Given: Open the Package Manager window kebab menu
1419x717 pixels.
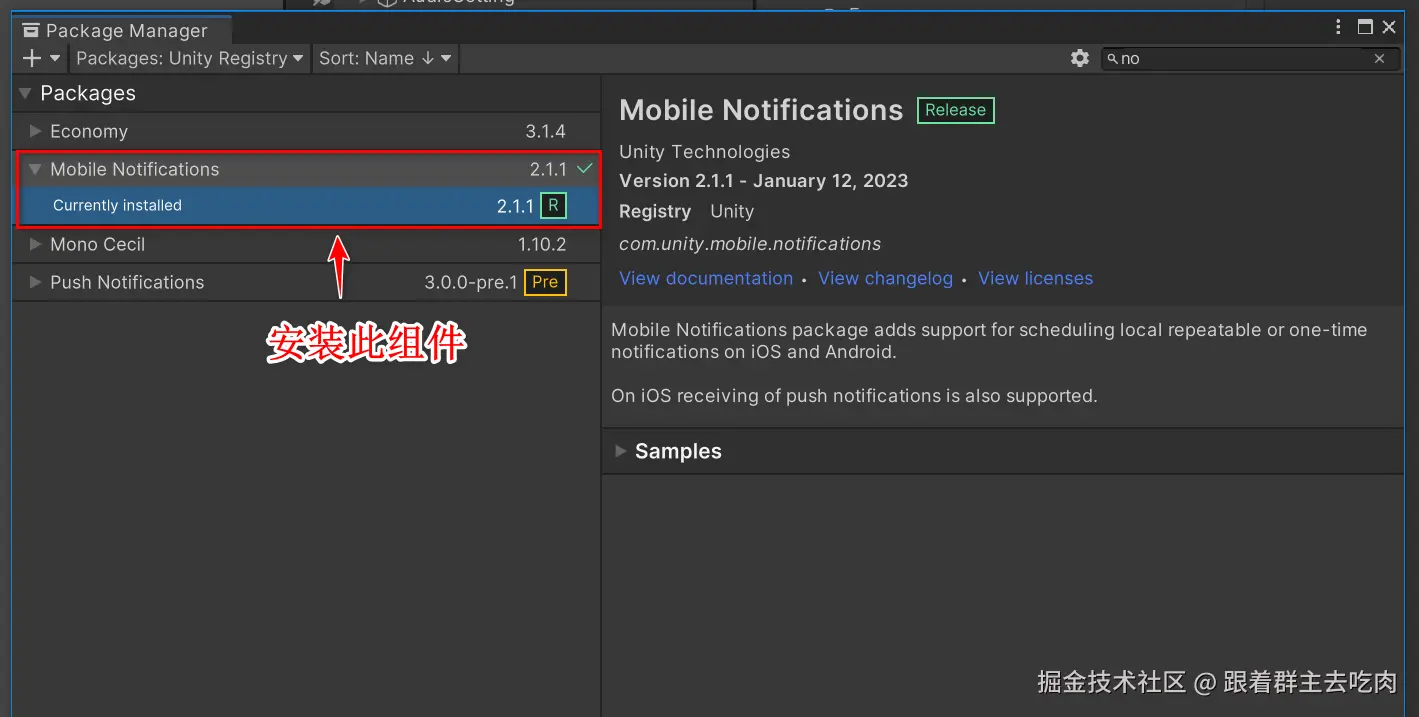Looking at the screenshot, I should pyautogui.click(x=1340, y=28).
